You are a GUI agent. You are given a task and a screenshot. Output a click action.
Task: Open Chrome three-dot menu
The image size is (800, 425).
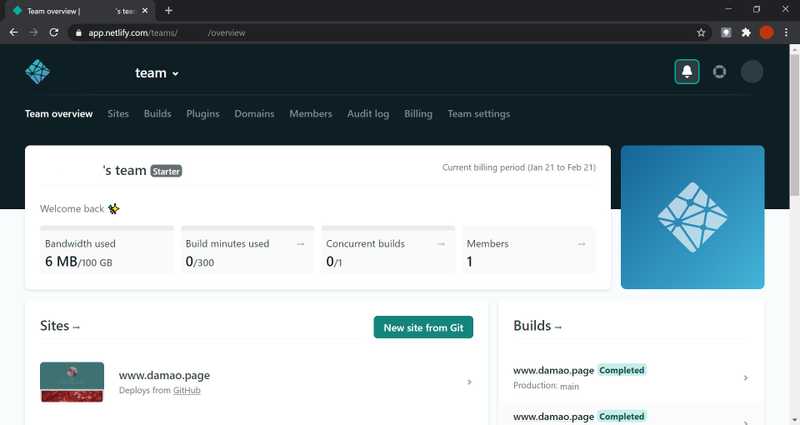[x=786, y=33]
